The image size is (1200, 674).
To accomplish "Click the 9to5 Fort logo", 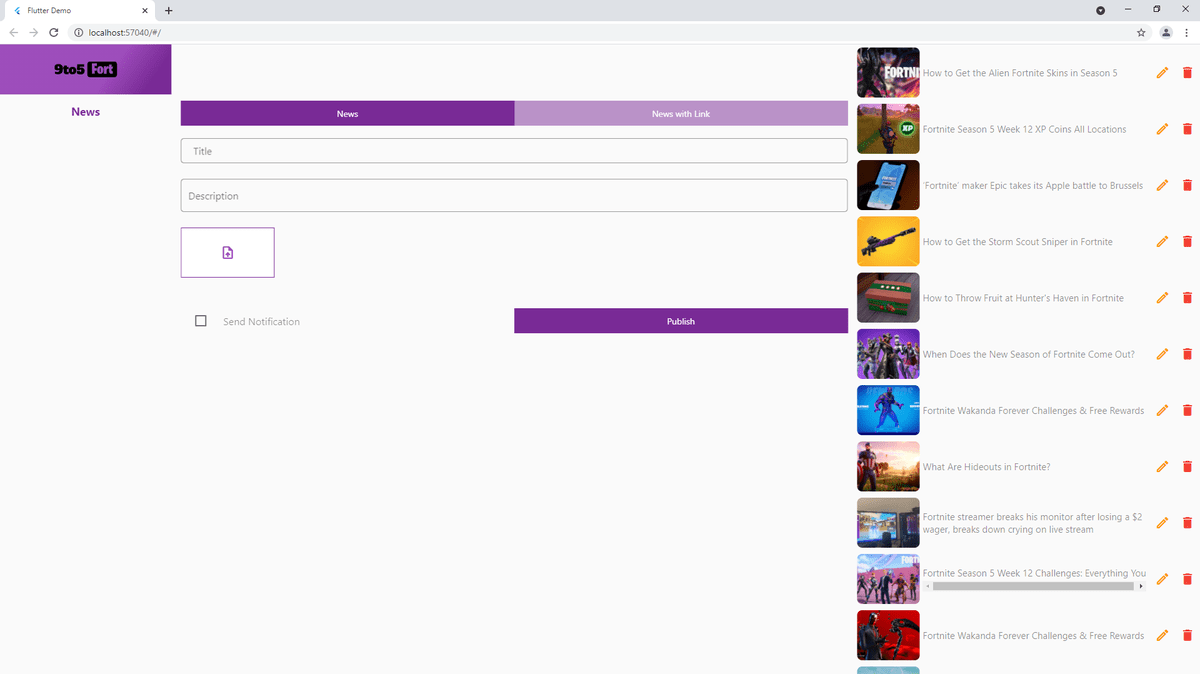I will [85, 69].
